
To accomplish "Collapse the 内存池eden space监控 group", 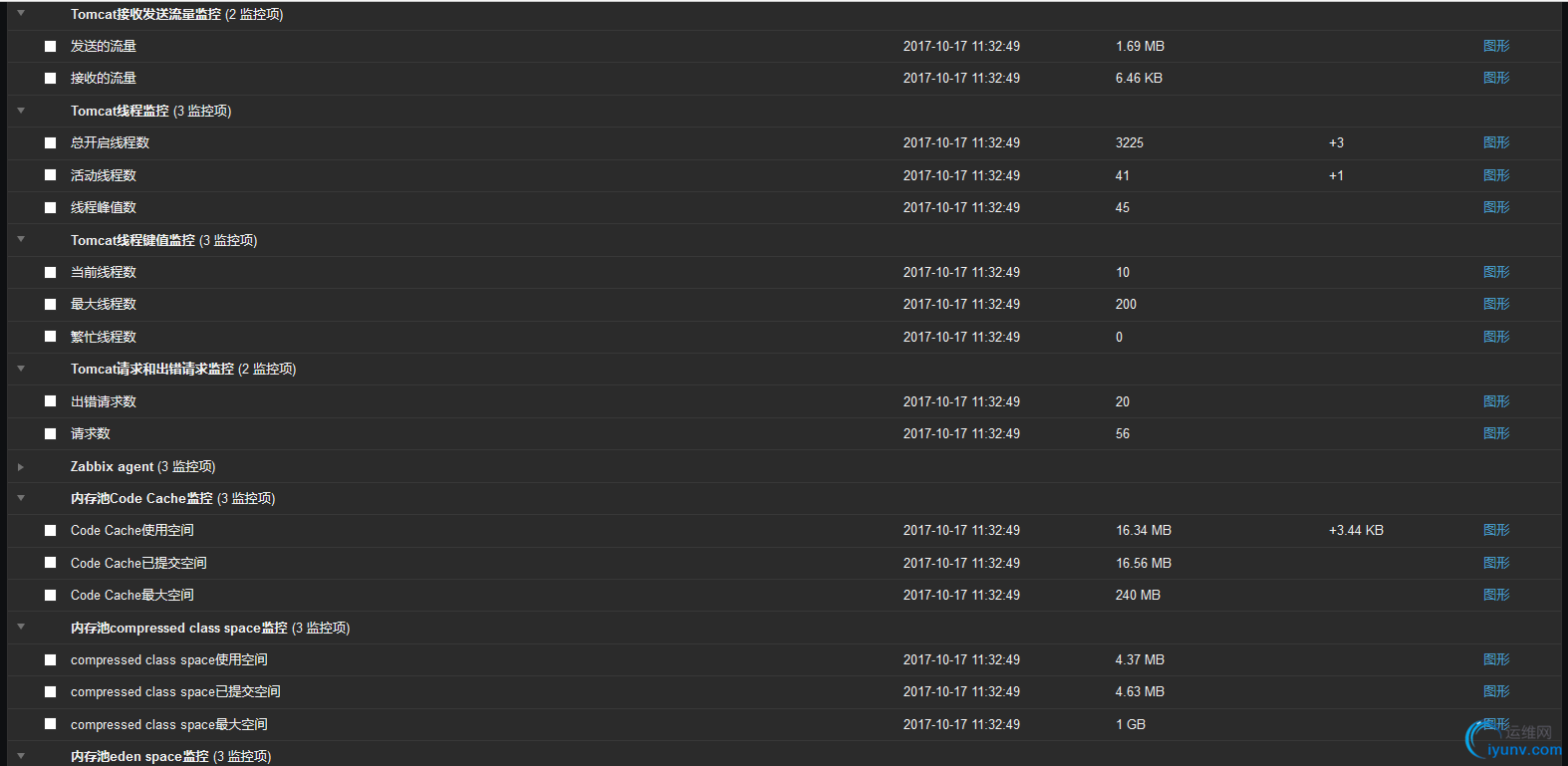I will [x=21, y=756].
